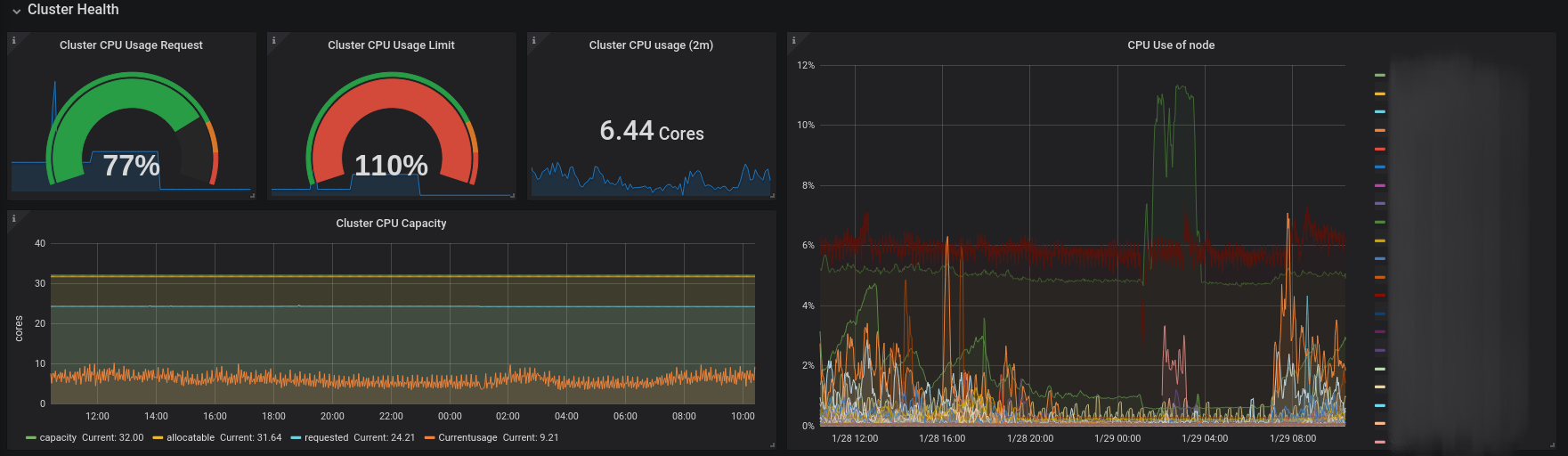The height and width of the screenshot is (456, 1568).
Task: Click the 1/28 12:00 time axis label
Action: coord(854,438)
